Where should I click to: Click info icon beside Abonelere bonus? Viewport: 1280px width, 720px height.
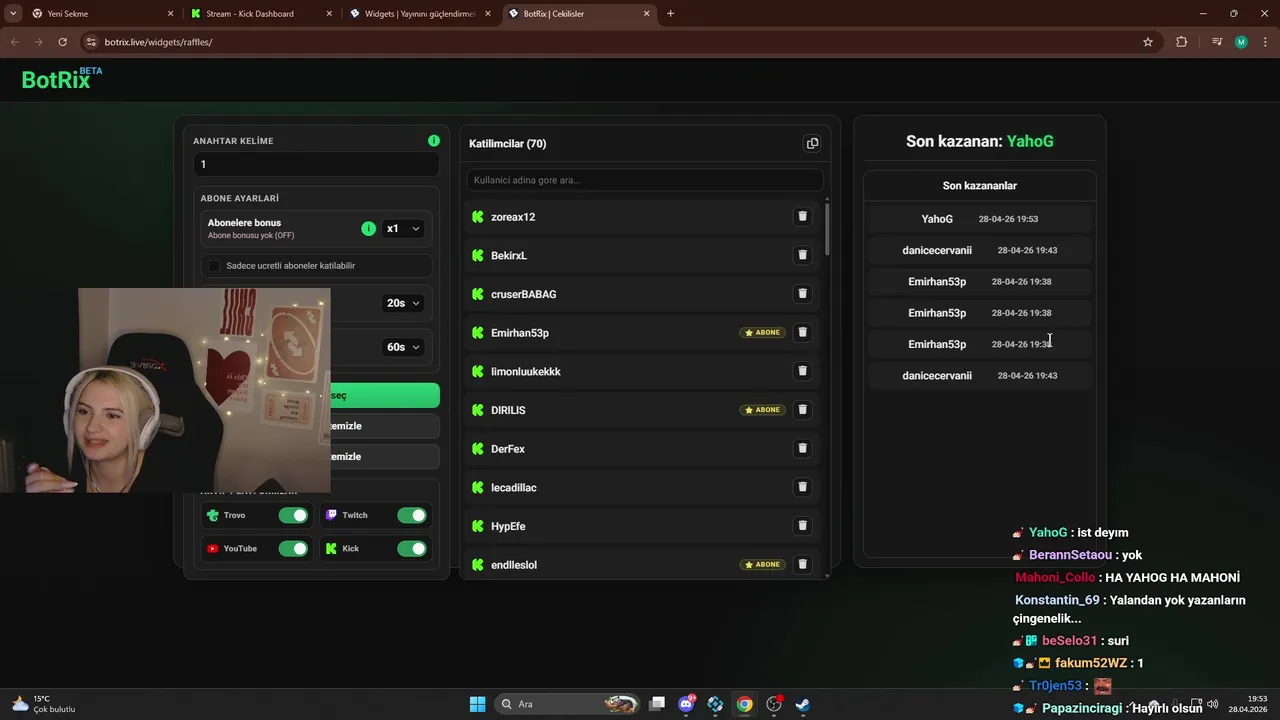[x=368, y=229]
